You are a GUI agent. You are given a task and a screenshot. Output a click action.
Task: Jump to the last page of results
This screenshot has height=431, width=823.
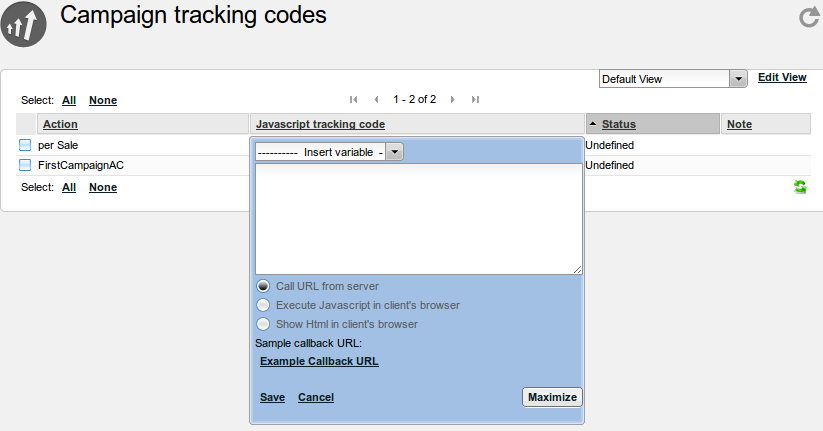coord(475,99)
